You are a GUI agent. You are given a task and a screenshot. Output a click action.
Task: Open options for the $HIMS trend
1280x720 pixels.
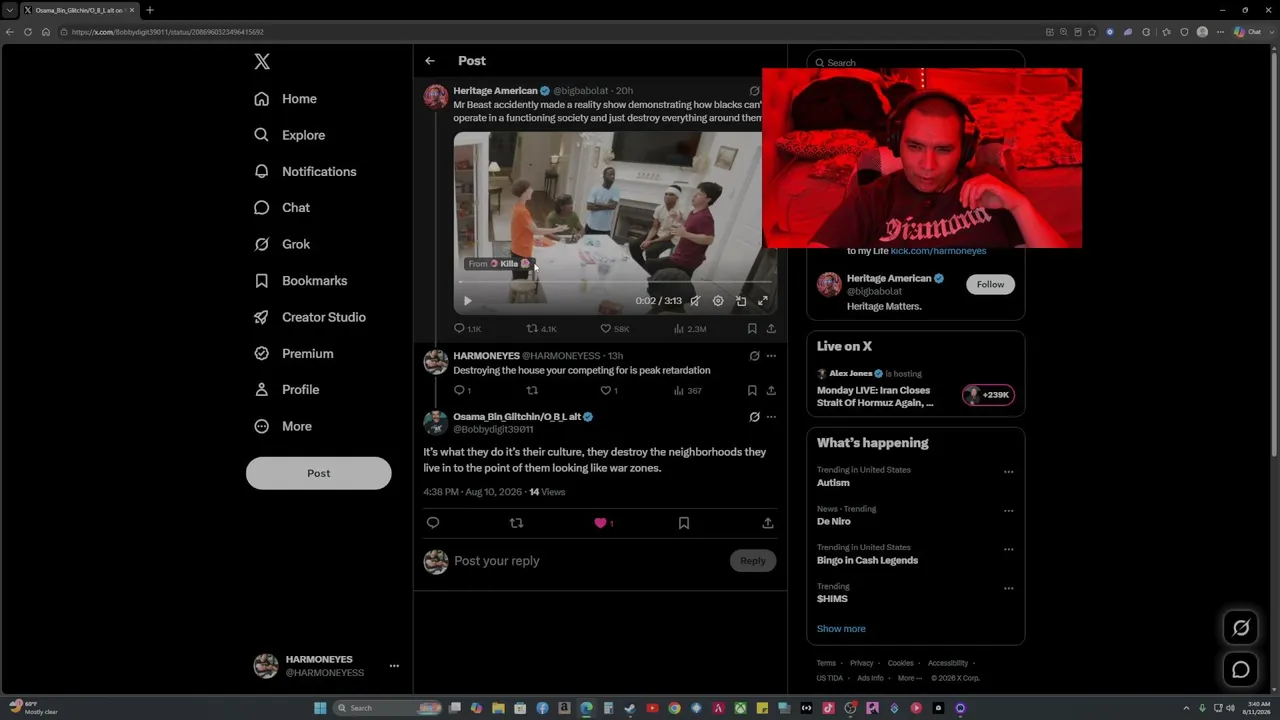point(1008,589)
